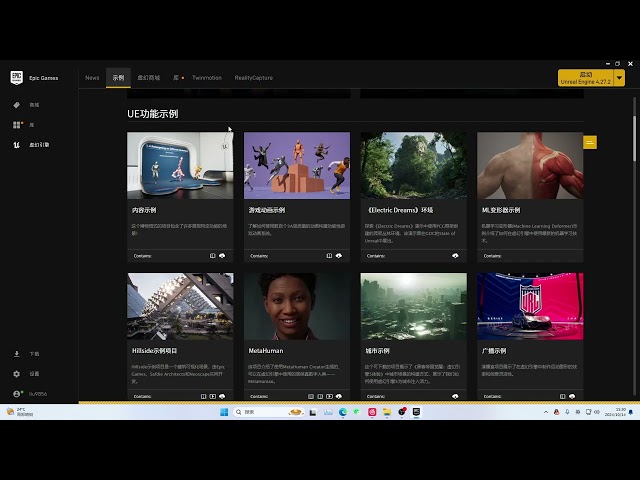Screen dimensions: 640x480
Task: Open Downloads icon in the sidebar
Action: tap(17, 354)
